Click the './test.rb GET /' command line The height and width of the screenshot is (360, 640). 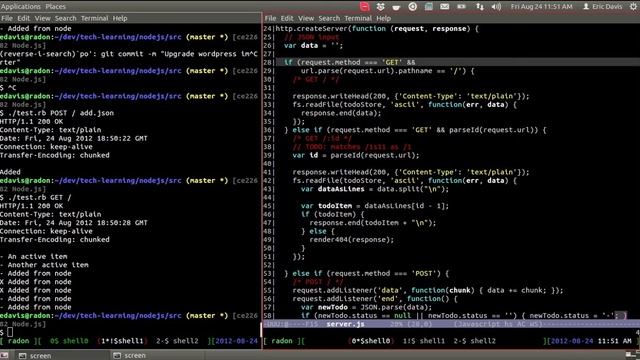39,198
